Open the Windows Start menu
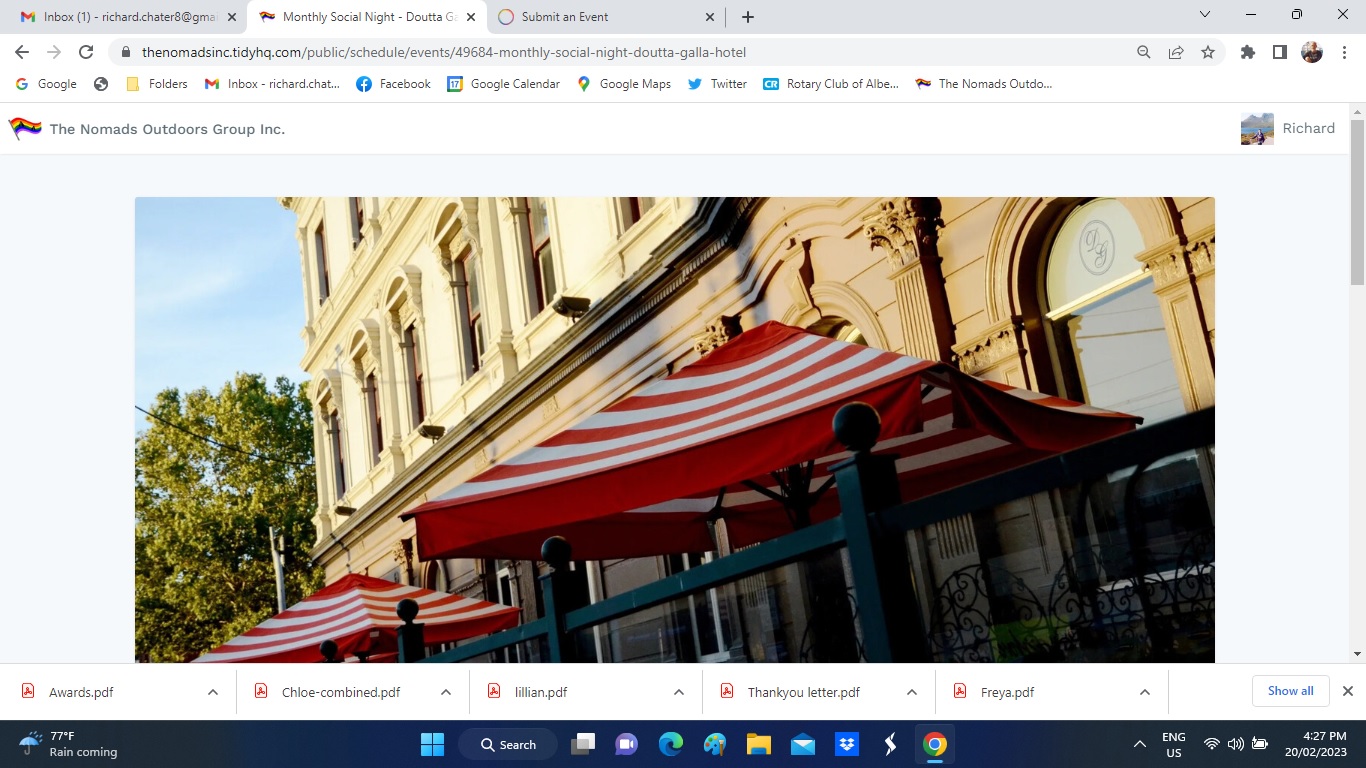The height and width of the screenshot is (768, 1366). point(432,744)
